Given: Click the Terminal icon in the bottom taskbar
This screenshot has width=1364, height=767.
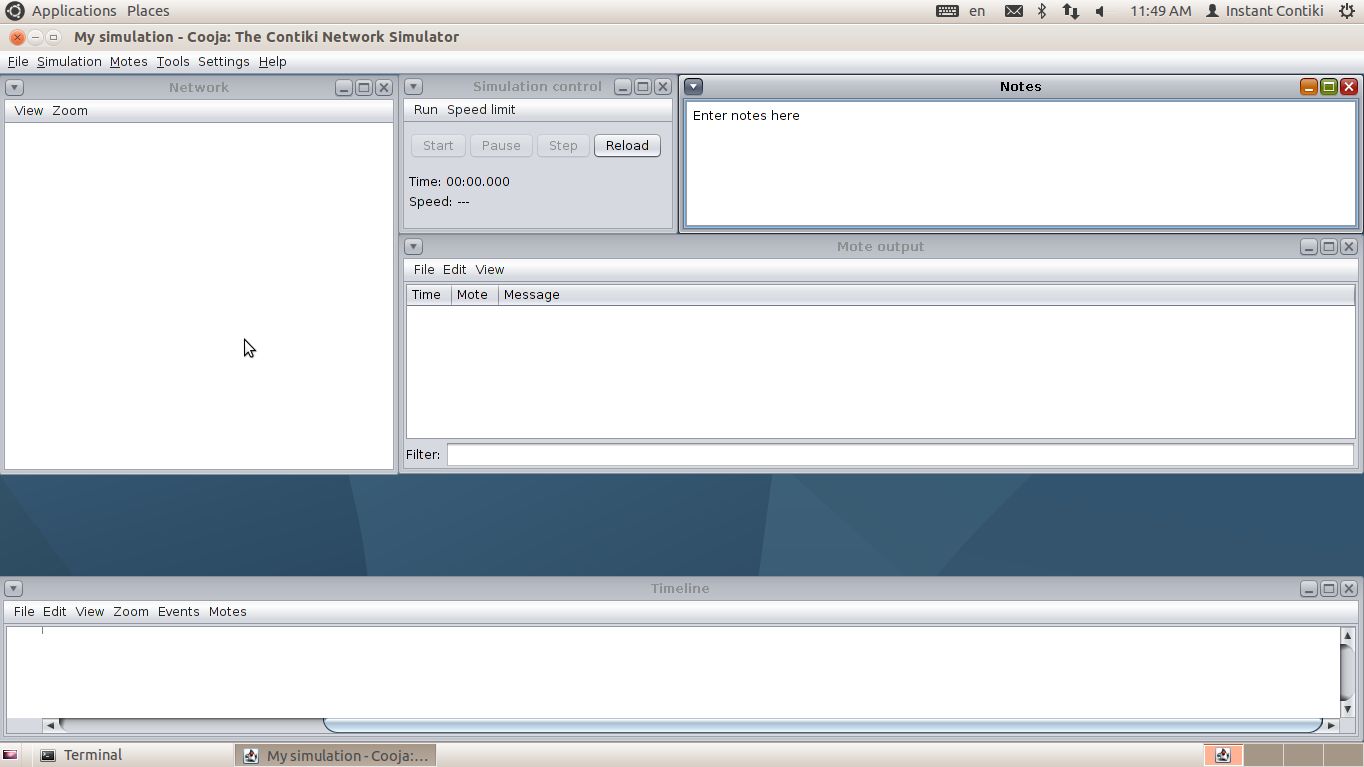Looking at the screenshot, I should click(x=48, y=755).
